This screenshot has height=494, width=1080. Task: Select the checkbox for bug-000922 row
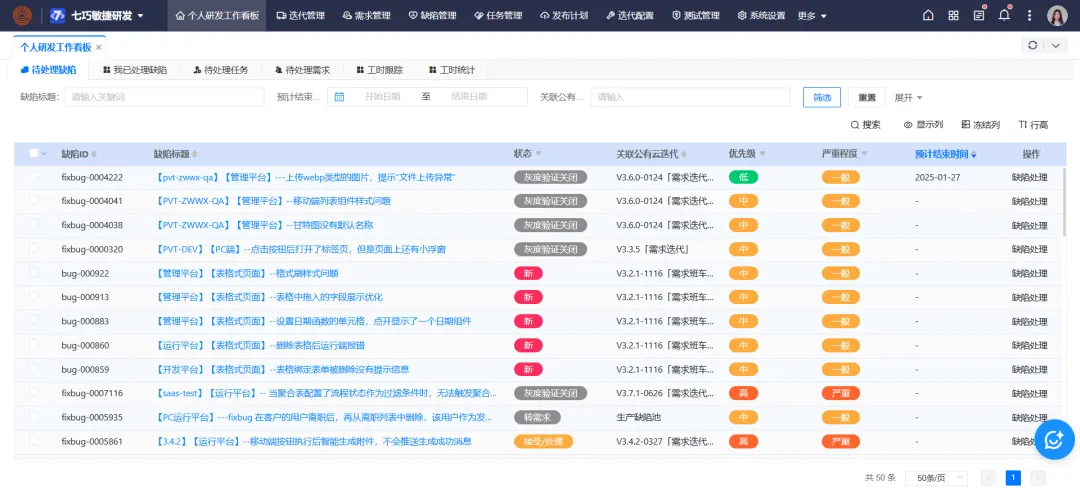point(34,273)
